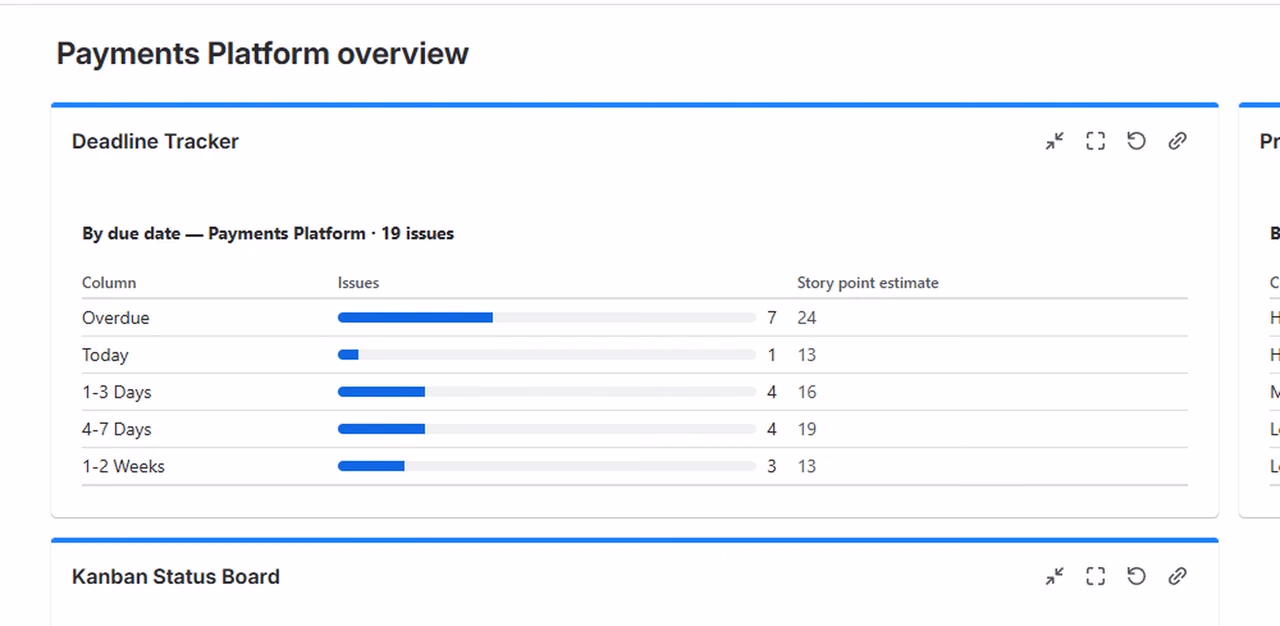Viewport: 1280px width, 626px height.
Task: Click the By due date summary caption
Action: pyautogui.click(x=268, y=234)
